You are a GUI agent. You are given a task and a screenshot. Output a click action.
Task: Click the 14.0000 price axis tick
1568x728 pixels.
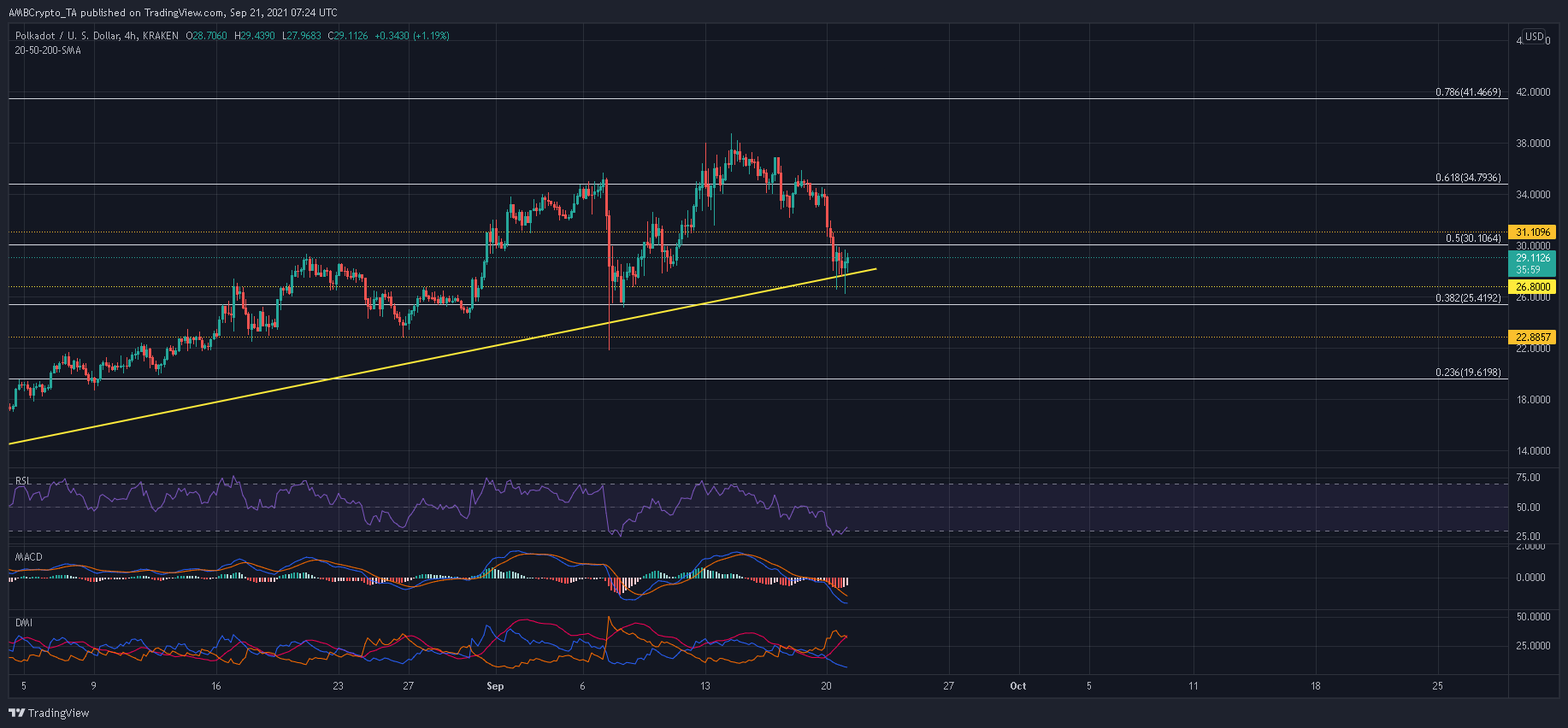pyautogui.click(x=1533, y=451)
